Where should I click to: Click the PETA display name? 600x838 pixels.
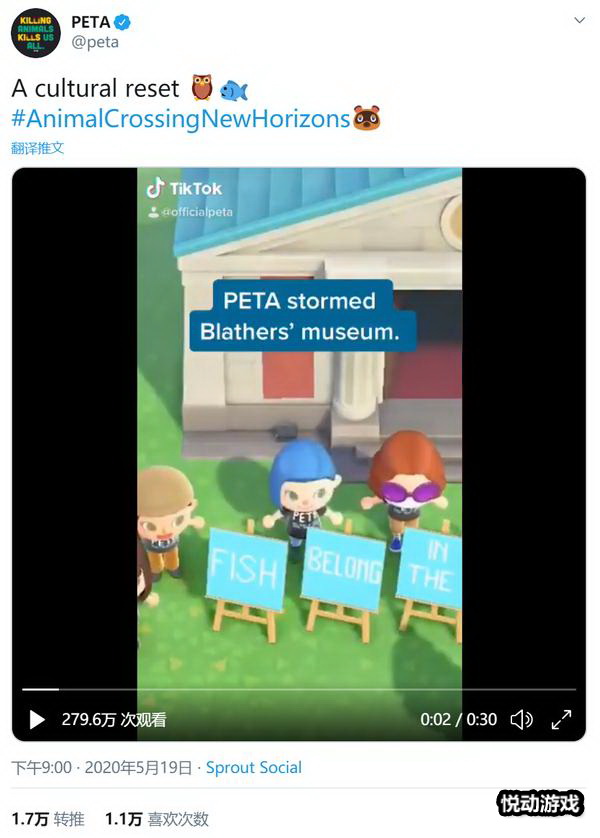91,22
